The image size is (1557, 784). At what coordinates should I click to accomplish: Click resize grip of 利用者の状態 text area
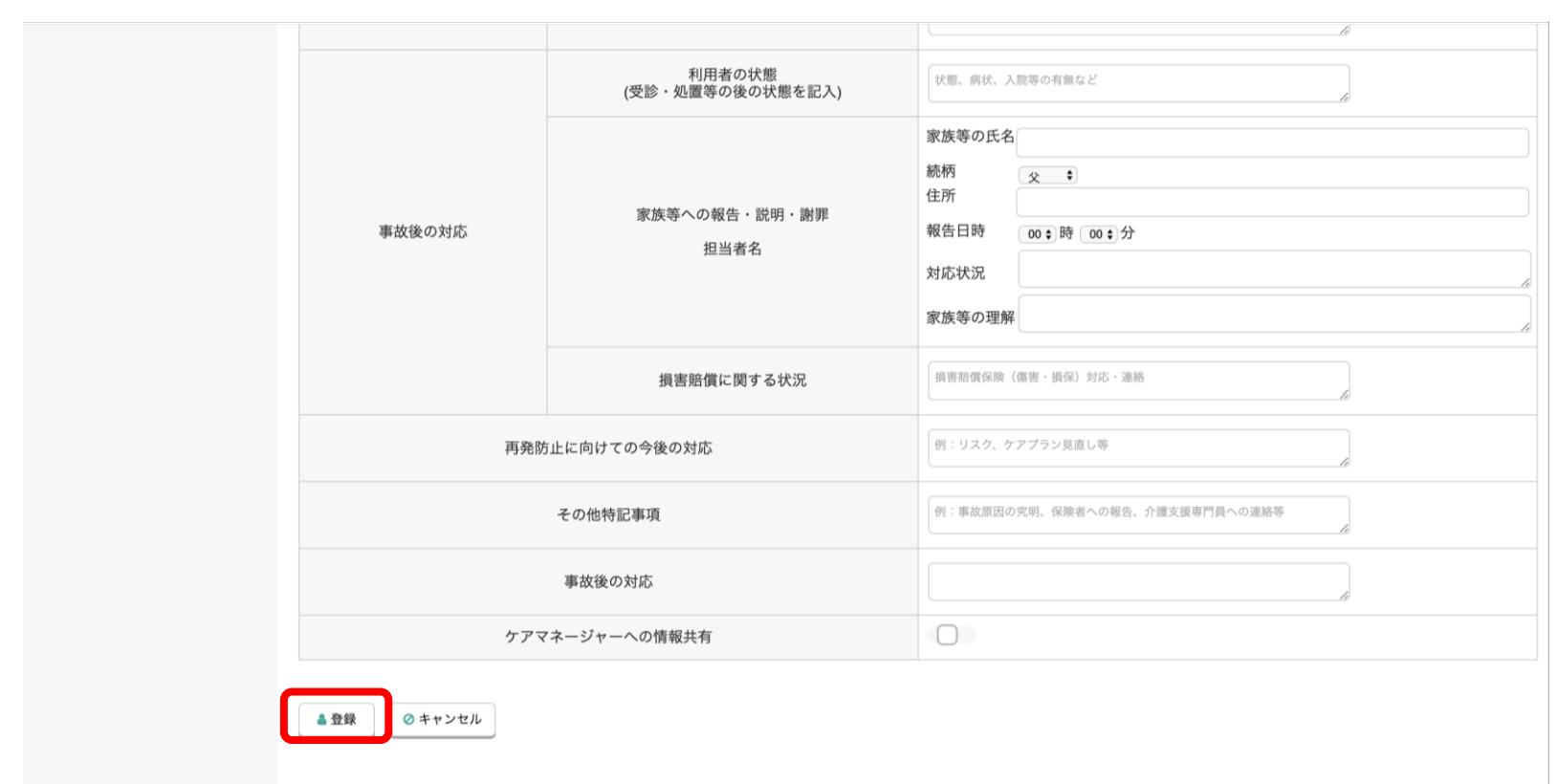(x=1344, y=97)
